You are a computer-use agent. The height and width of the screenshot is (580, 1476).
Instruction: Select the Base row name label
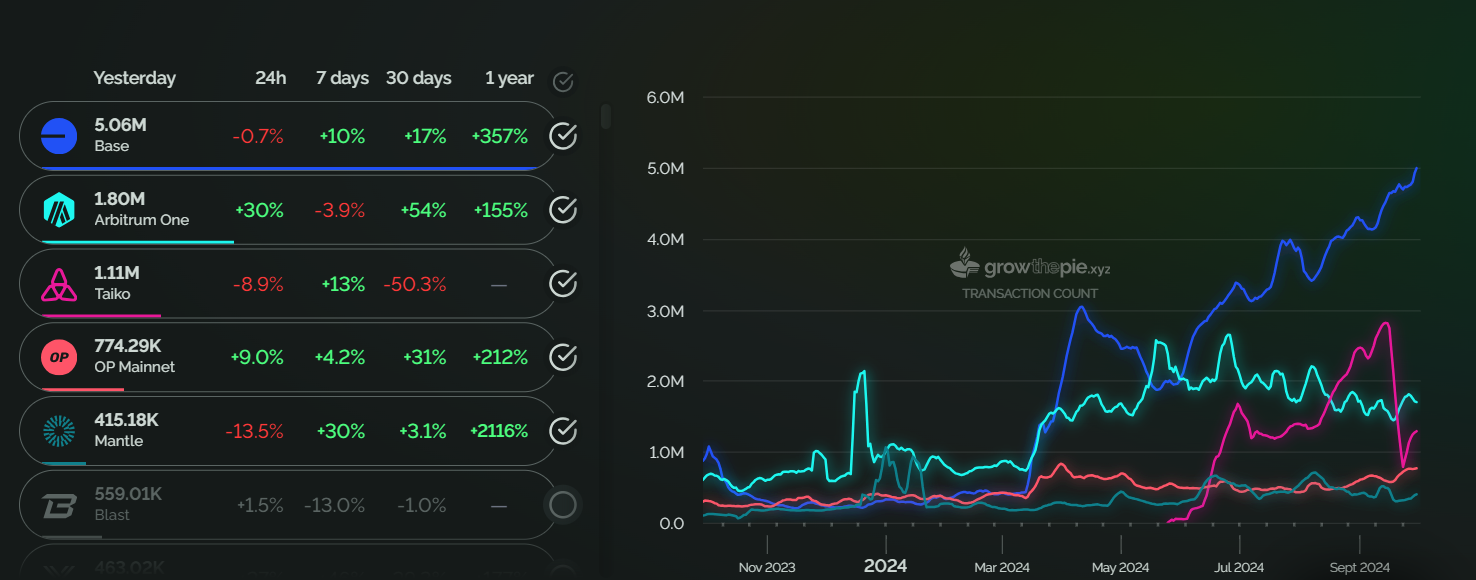click(112, 146)
